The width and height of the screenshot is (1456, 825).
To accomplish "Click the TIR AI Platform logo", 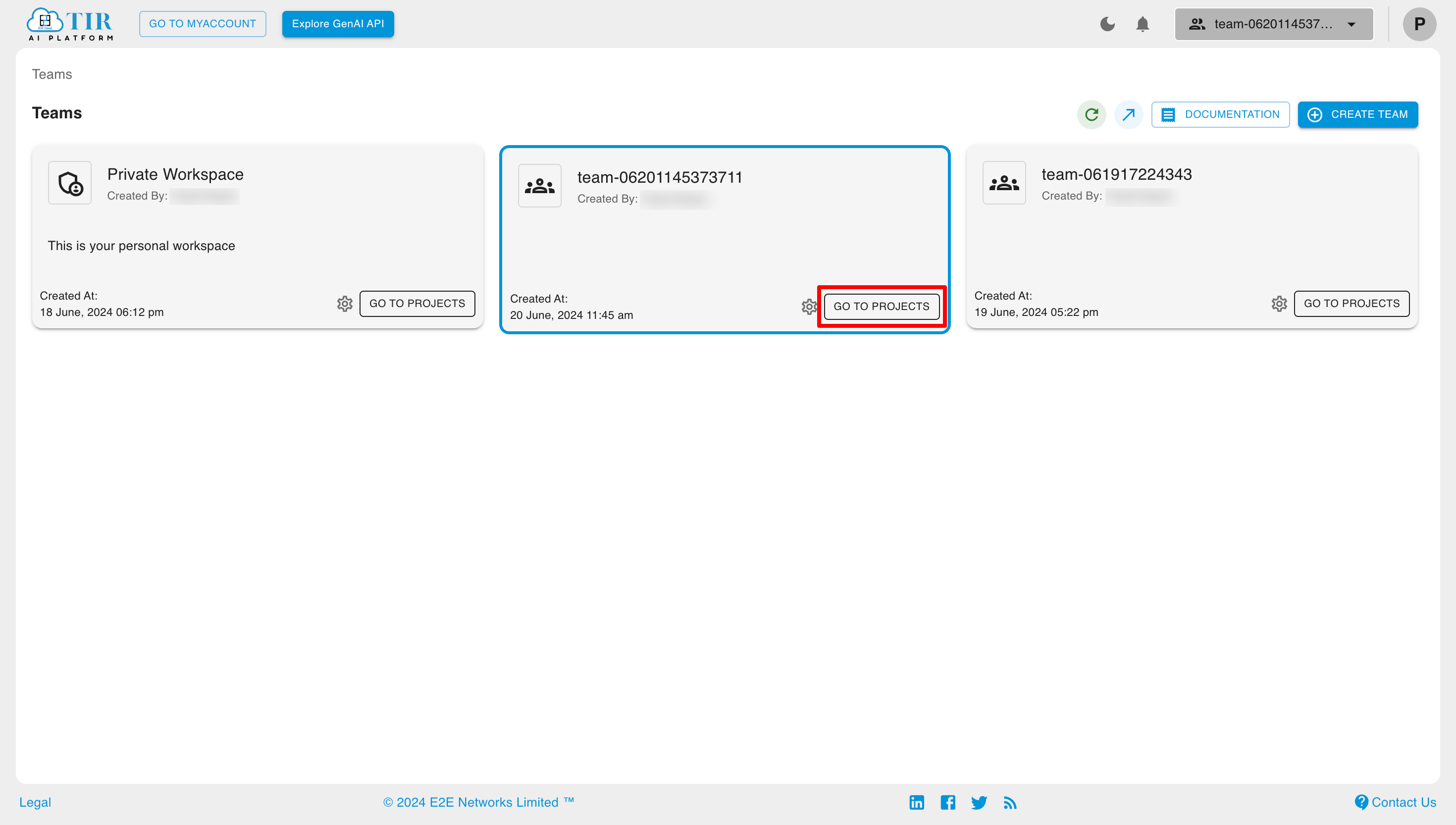I will pyautogui.click(x=70, y=24).
